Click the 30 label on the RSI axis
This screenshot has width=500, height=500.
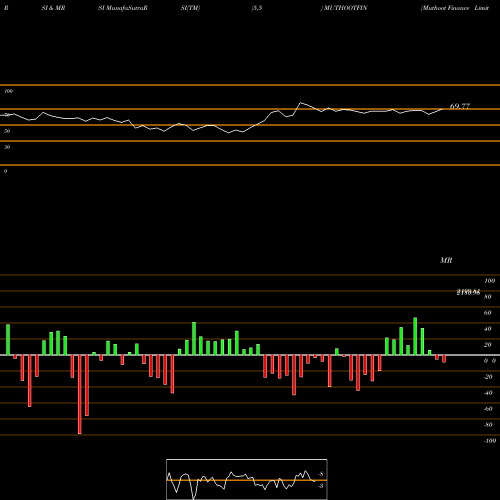tap(7, 147)
